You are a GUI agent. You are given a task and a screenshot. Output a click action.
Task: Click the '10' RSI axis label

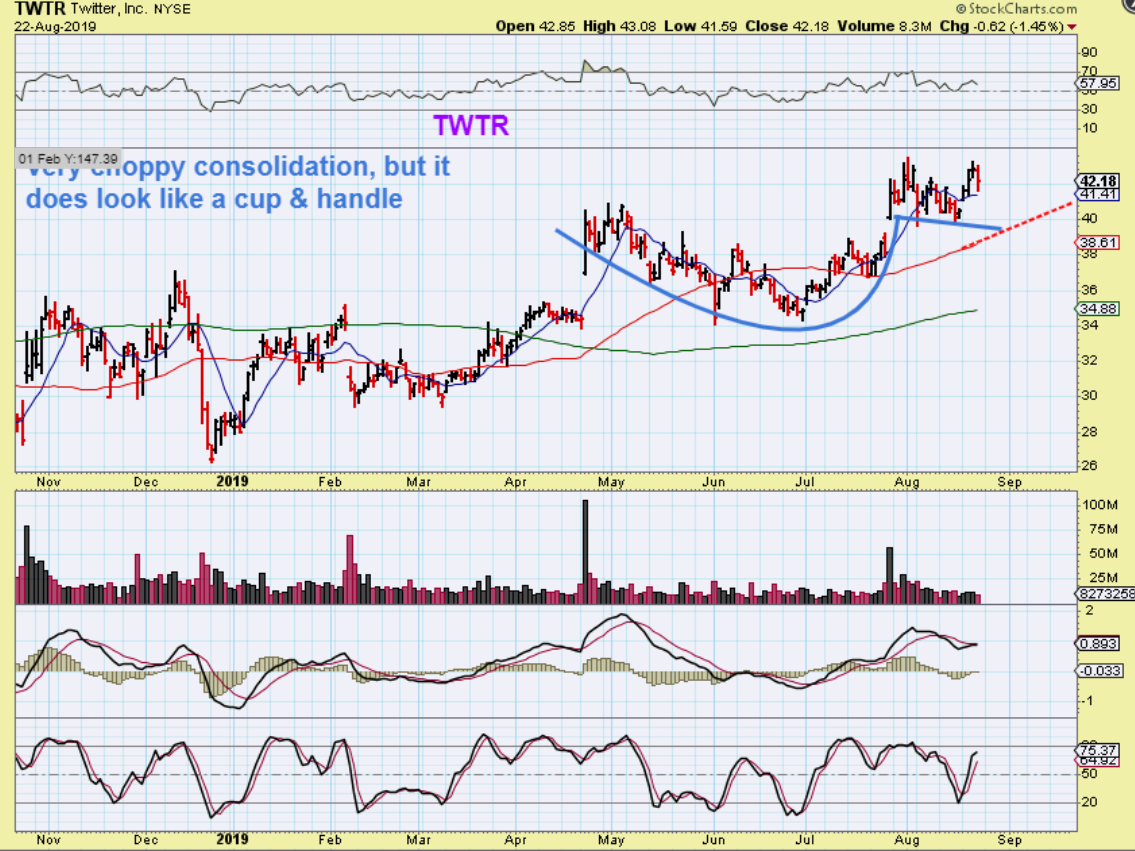pos(1089,128)
